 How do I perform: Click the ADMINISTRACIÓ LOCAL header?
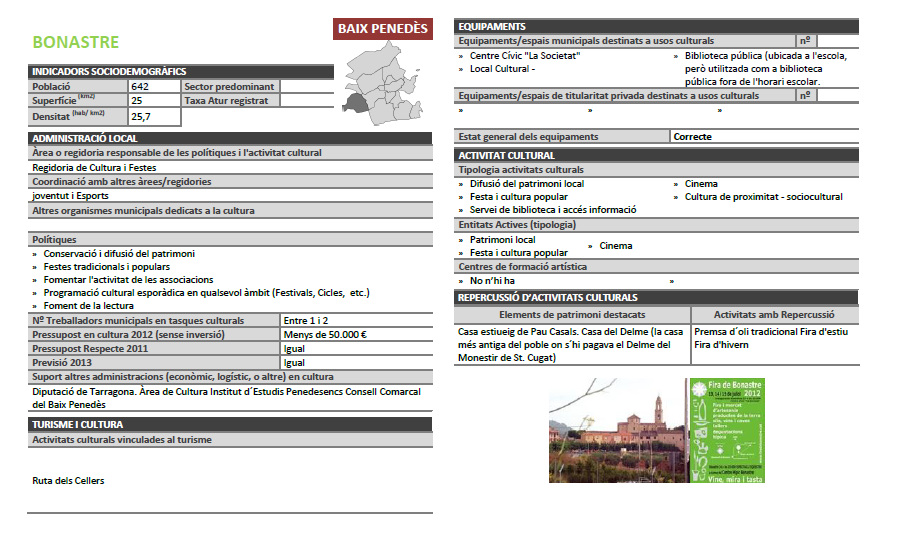[230, 138]
